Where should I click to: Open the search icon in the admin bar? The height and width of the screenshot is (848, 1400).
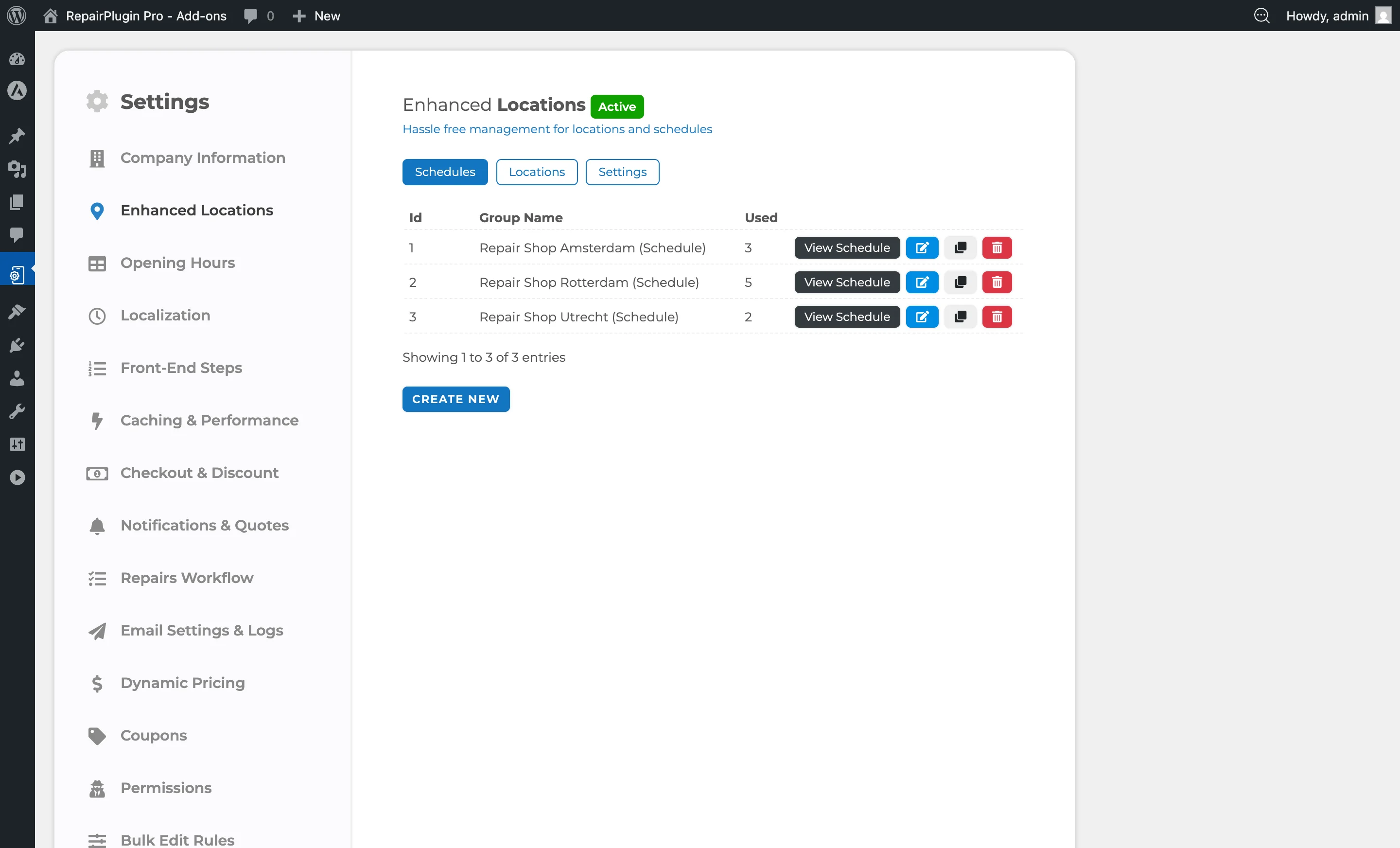tap(1261, 16)
